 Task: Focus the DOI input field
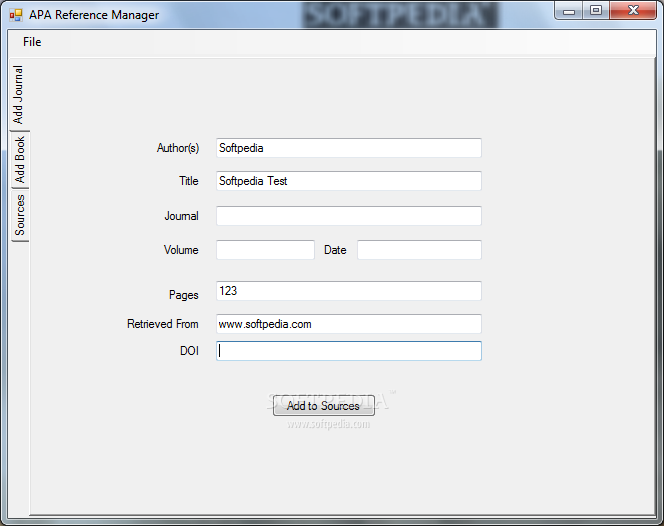click(349, 351)
